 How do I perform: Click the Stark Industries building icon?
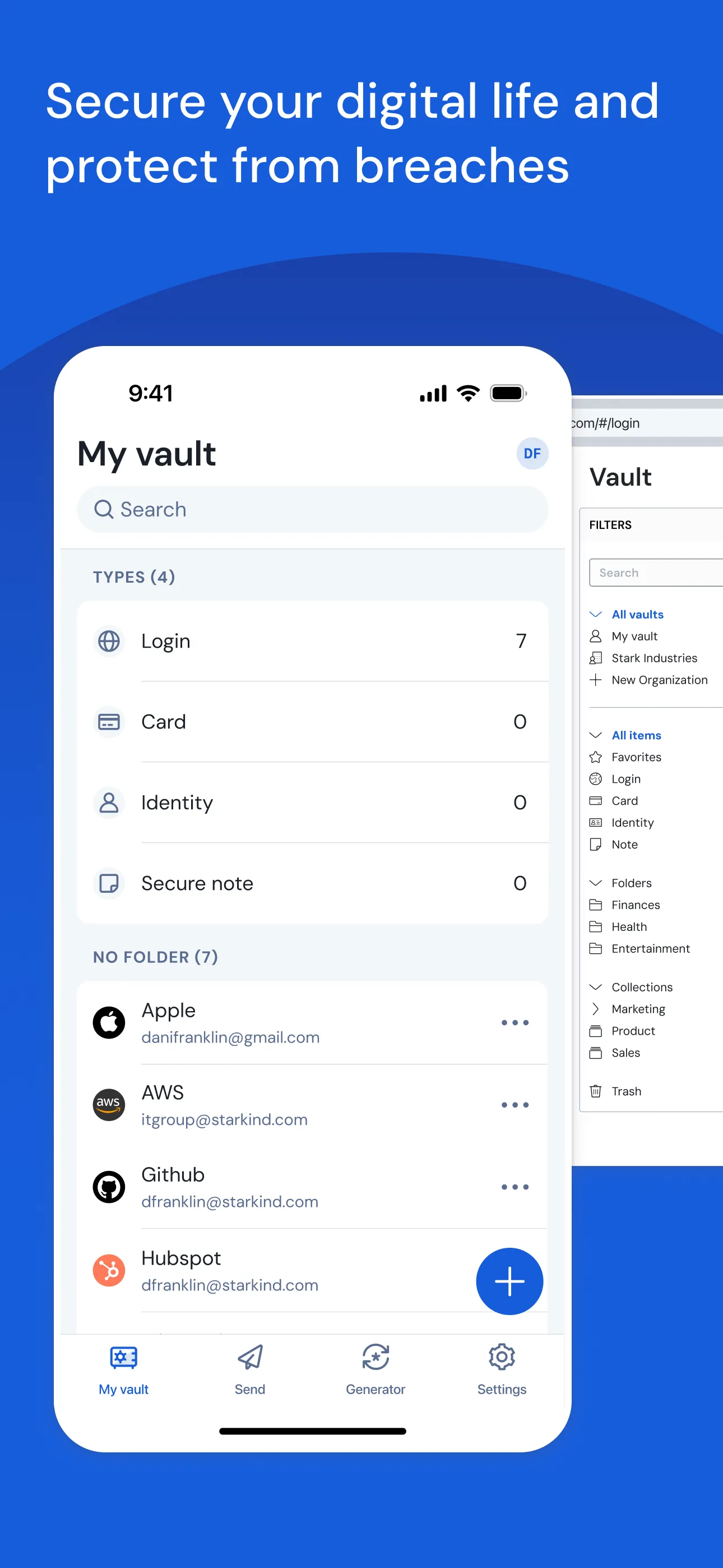596,658
